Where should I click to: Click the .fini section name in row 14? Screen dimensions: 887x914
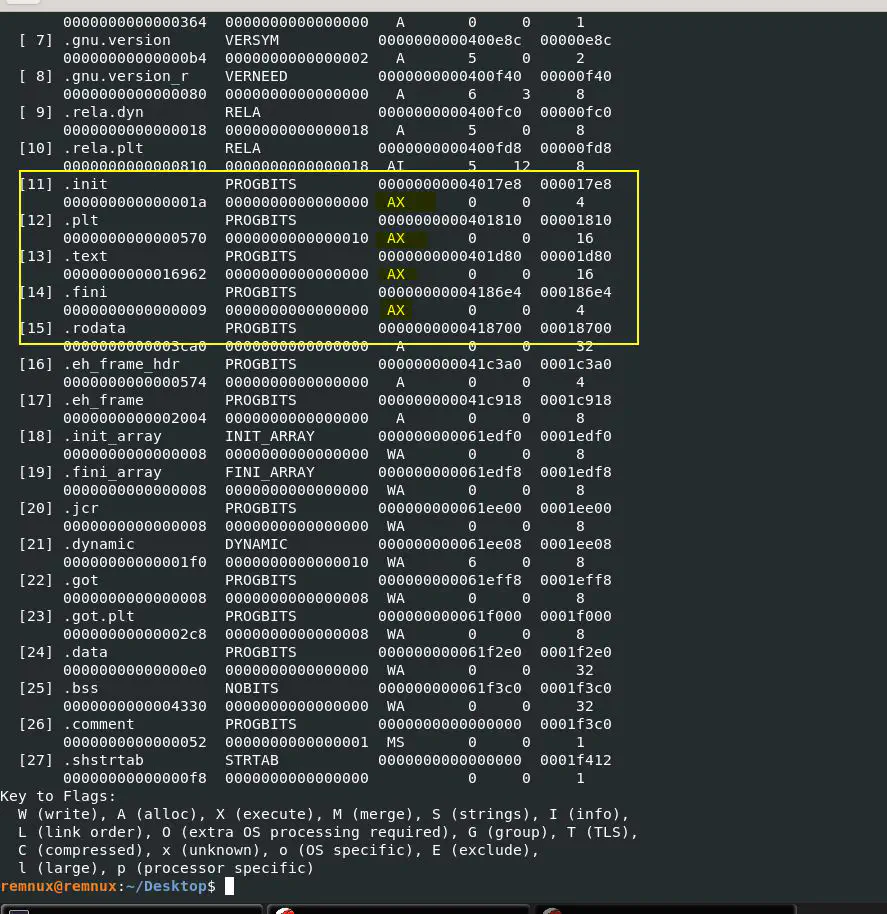[85, 292]
